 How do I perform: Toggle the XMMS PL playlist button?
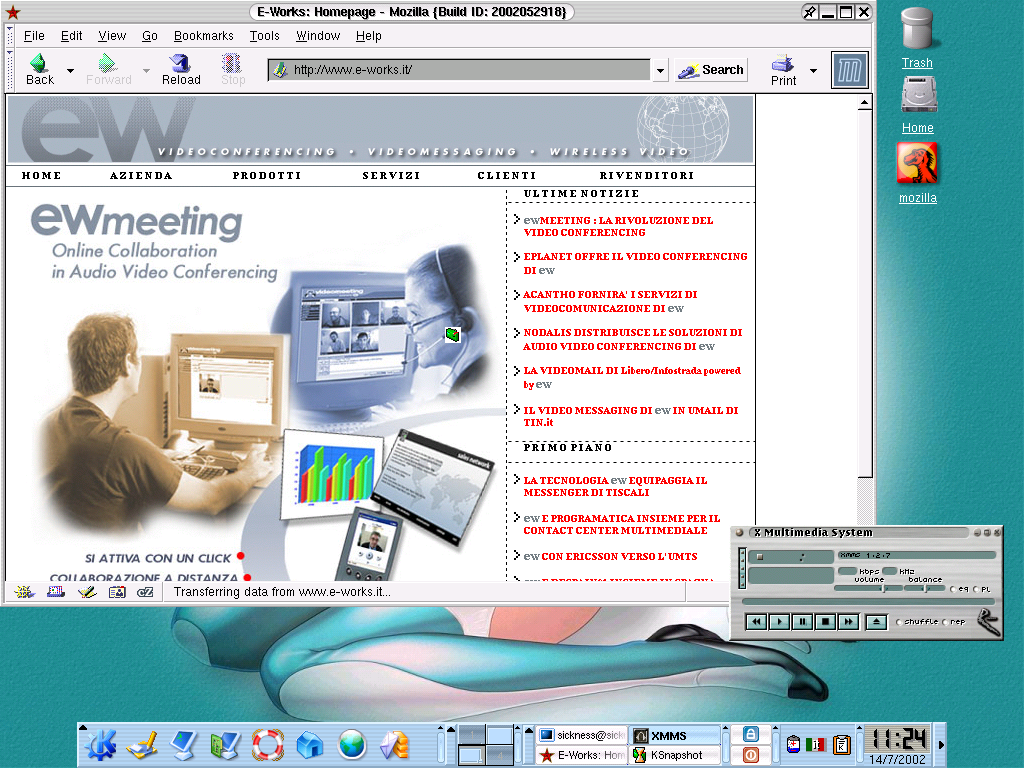coord(982,589)
